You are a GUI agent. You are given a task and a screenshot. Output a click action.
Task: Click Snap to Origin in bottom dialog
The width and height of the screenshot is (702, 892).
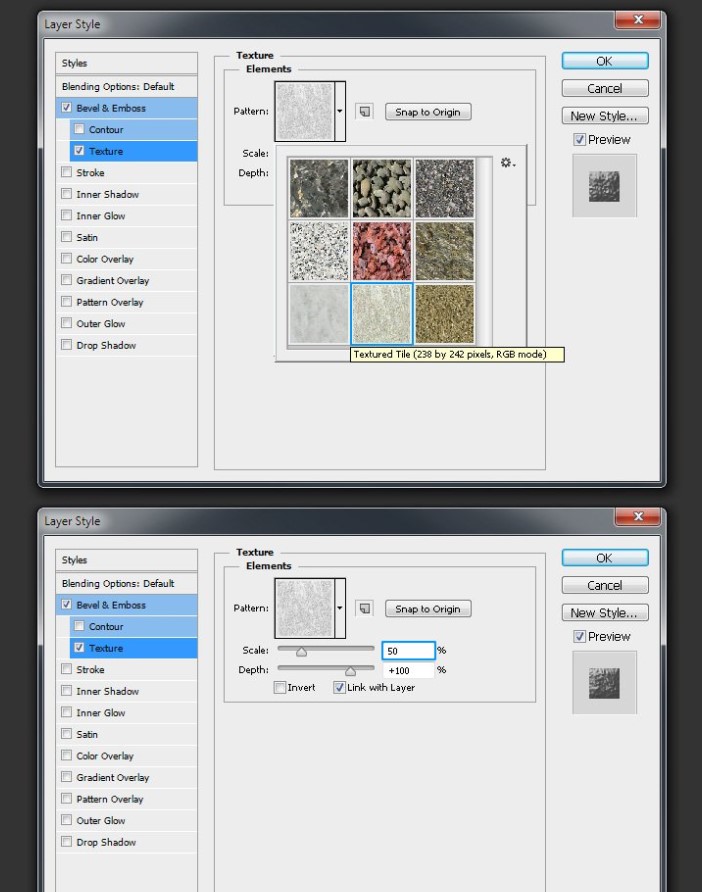tap(428, 609)
